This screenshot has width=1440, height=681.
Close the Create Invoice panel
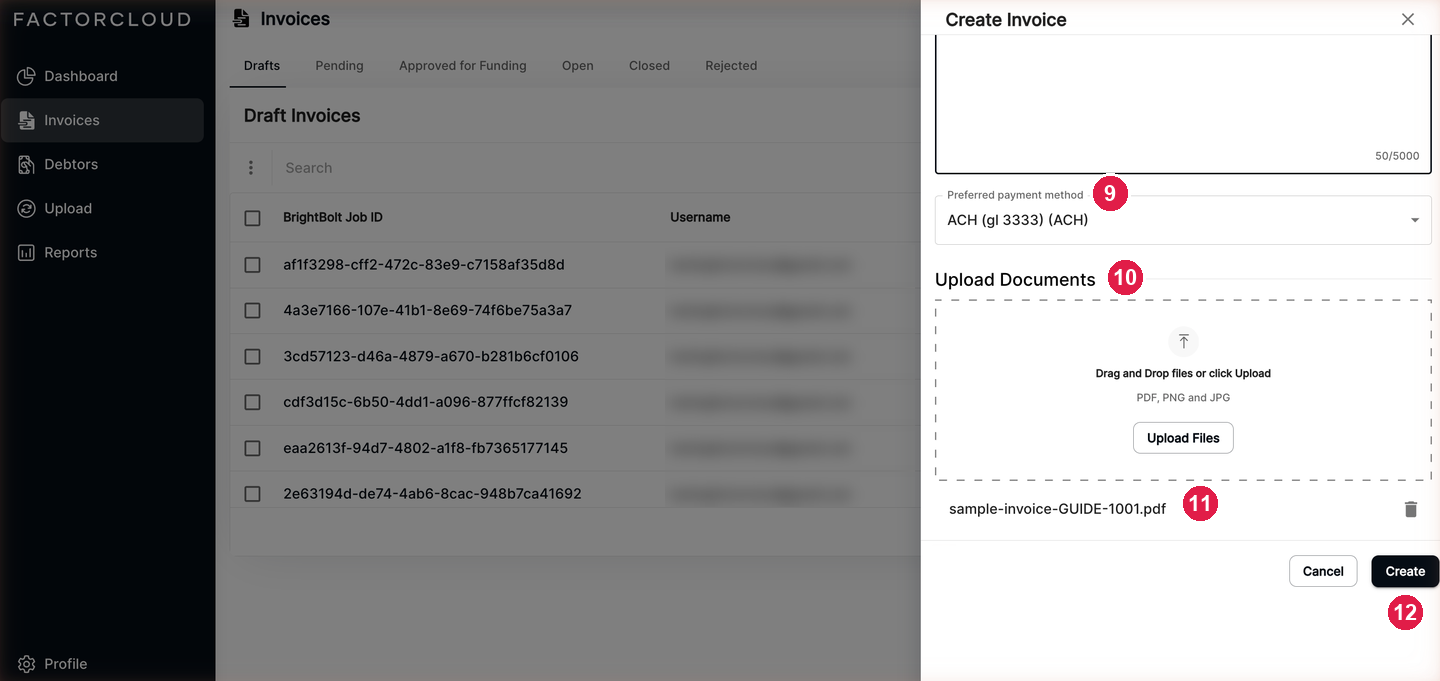pyautogui.click(x=1408, y=19)
